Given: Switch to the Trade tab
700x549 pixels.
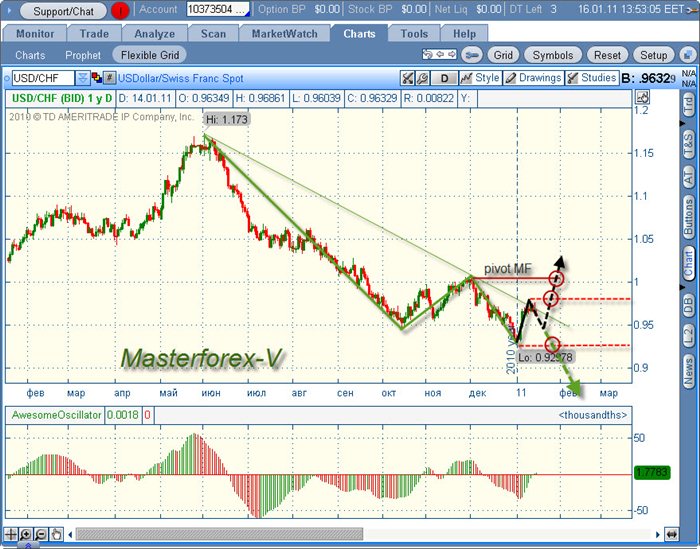Looking at the screenshot, I should point(94,33).
